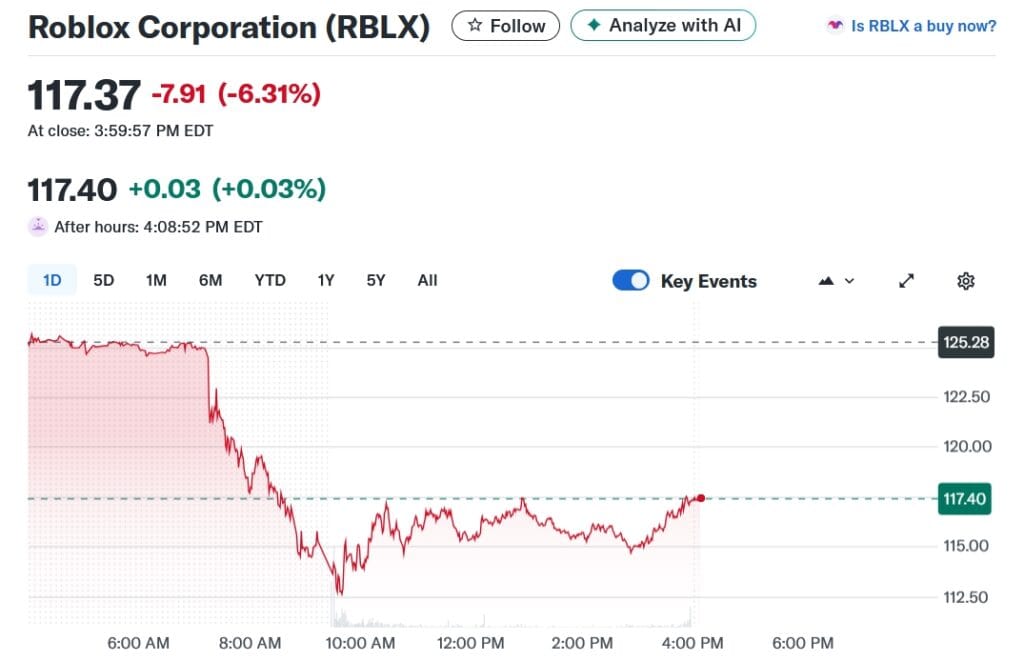Open the chart type mountain icon
Screen dimensions: 1024x661
[826, 281]
